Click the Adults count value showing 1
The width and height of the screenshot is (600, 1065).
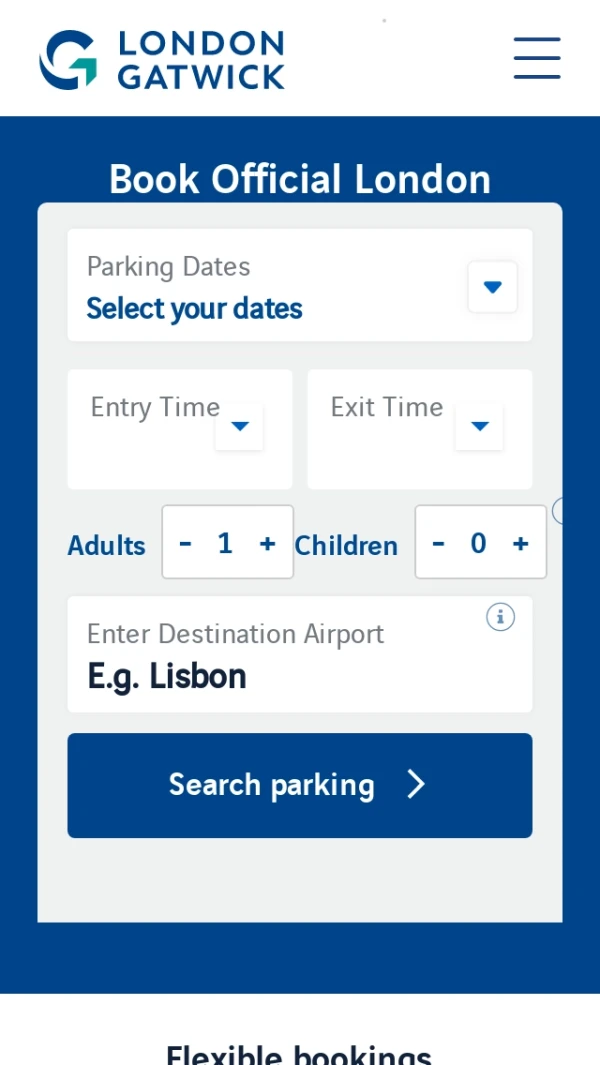tap(226, 543)
